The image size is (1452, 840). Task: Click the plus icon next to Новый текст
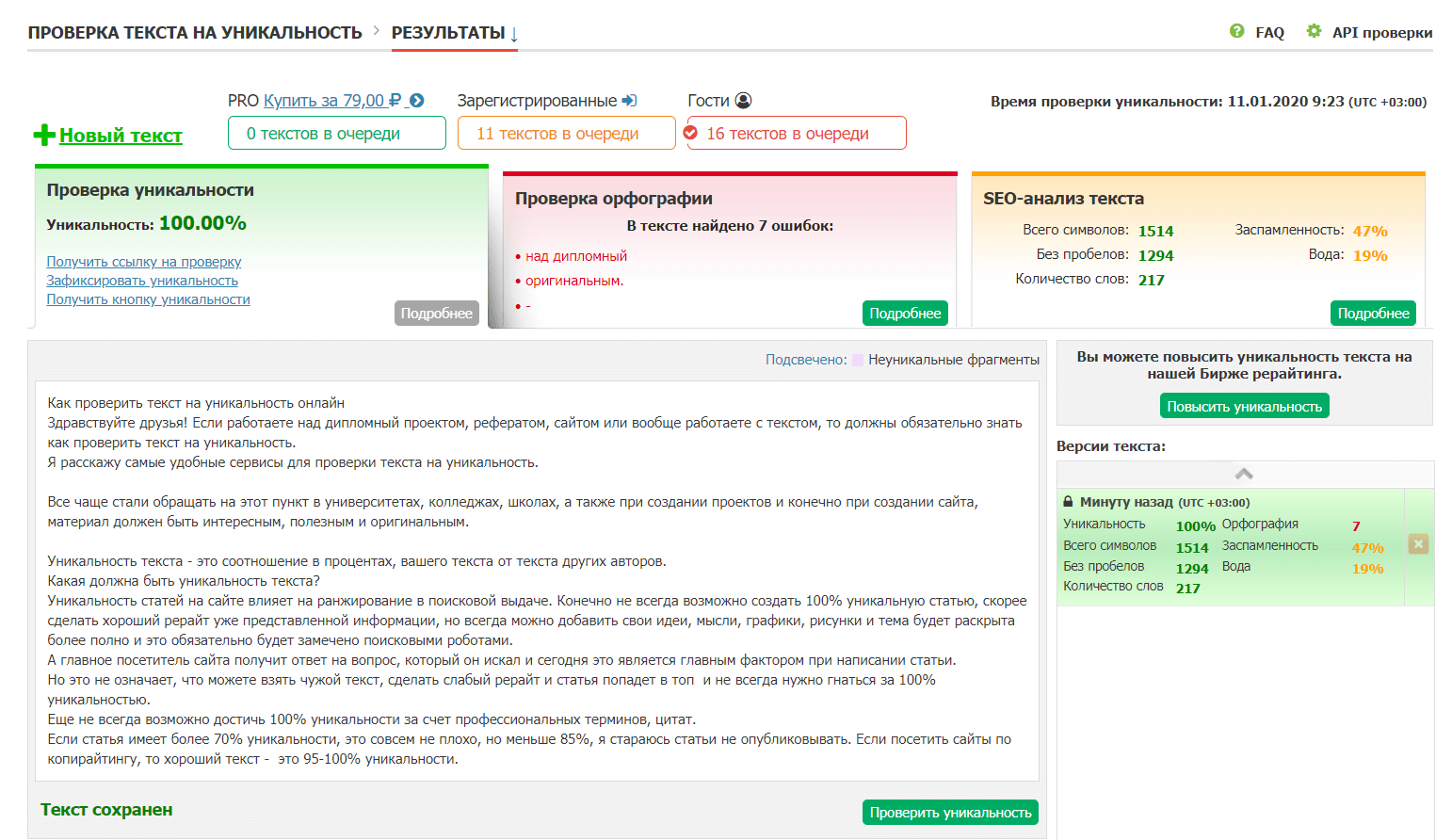[x=43, y=133]
